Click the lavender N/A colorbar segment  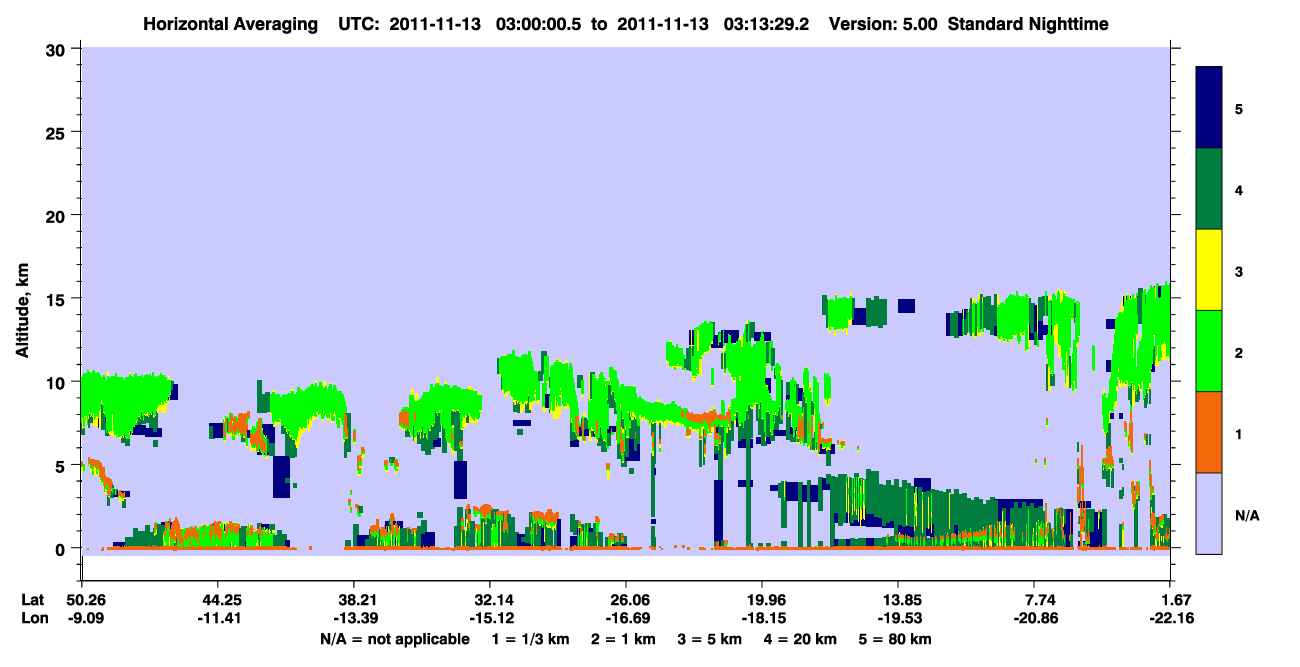(1209, 512)
